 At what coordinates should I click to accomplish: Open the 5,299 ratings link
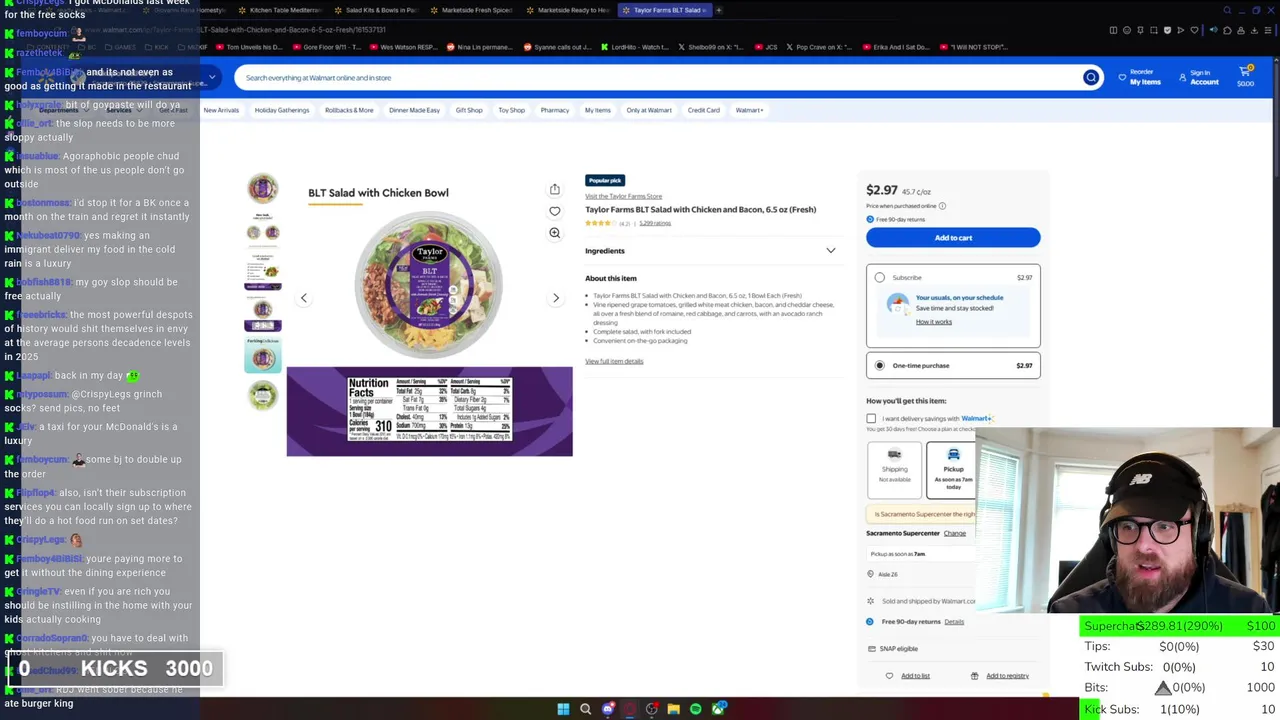(655, 223)
